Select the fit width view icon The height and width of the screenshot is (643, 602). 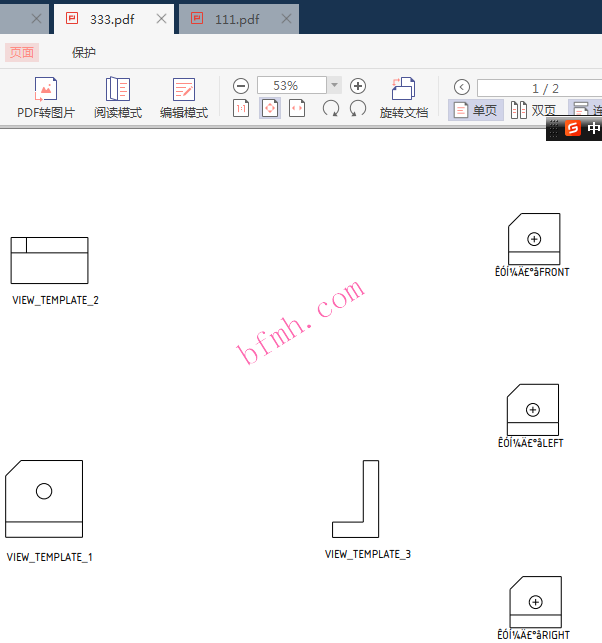point(297,109)
